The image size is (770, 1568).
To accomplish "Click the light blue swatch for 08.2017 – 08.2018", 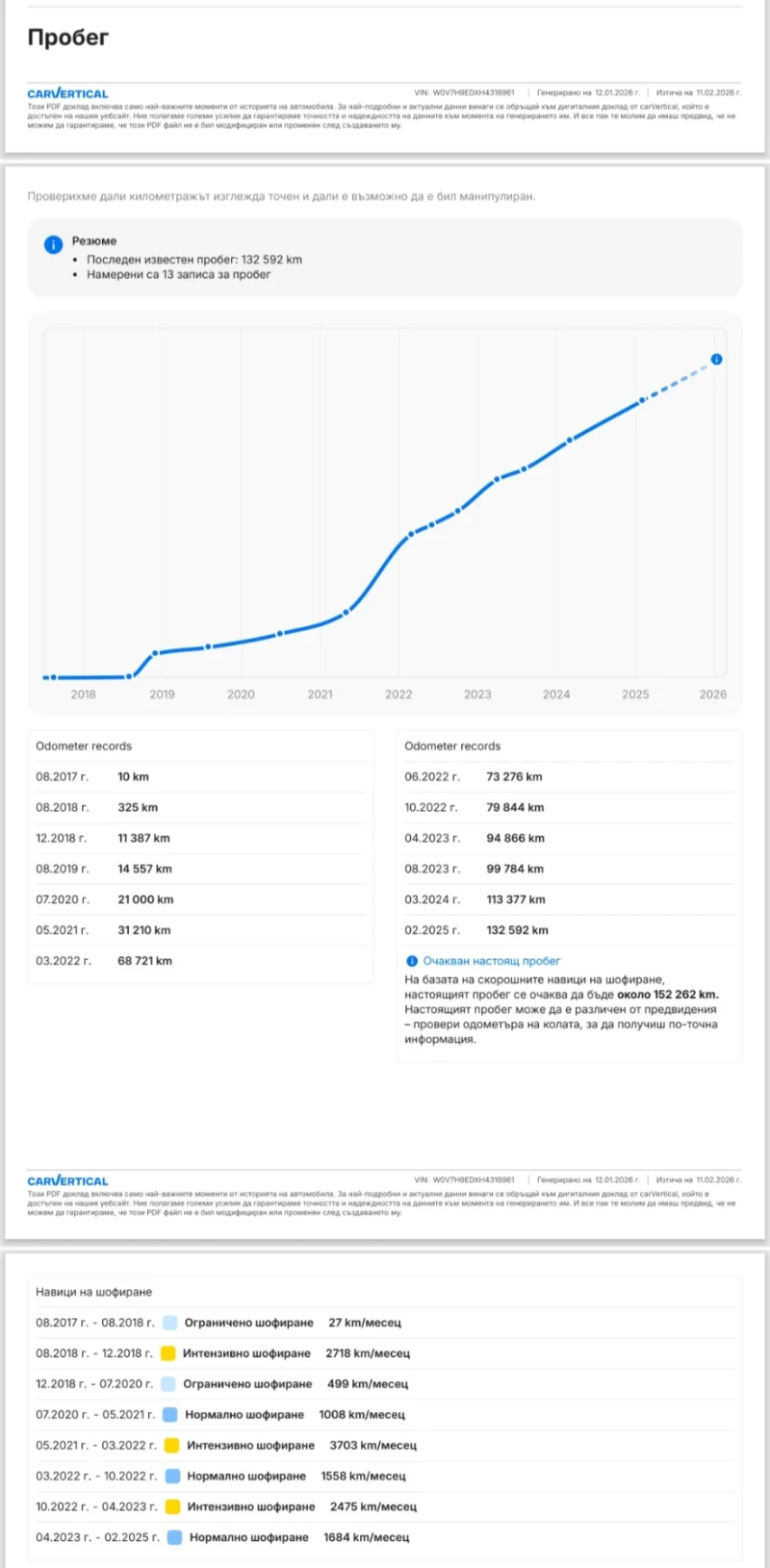I will (x=170, y=1323).
